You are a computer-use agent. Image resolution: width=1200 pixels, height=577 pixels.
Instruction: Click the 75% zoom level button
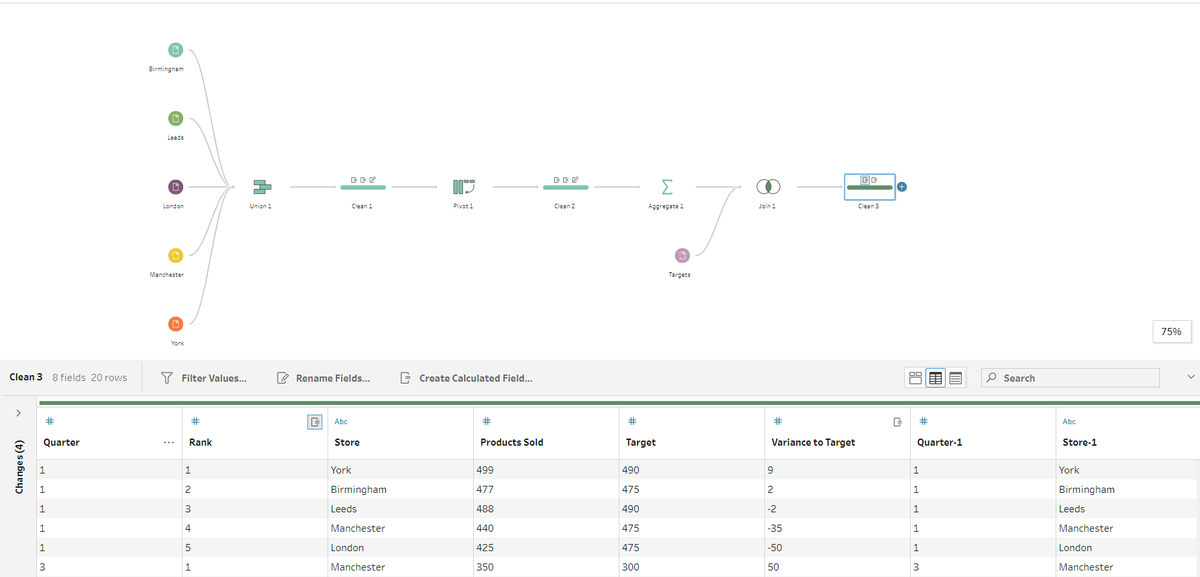pos(1171,331)
